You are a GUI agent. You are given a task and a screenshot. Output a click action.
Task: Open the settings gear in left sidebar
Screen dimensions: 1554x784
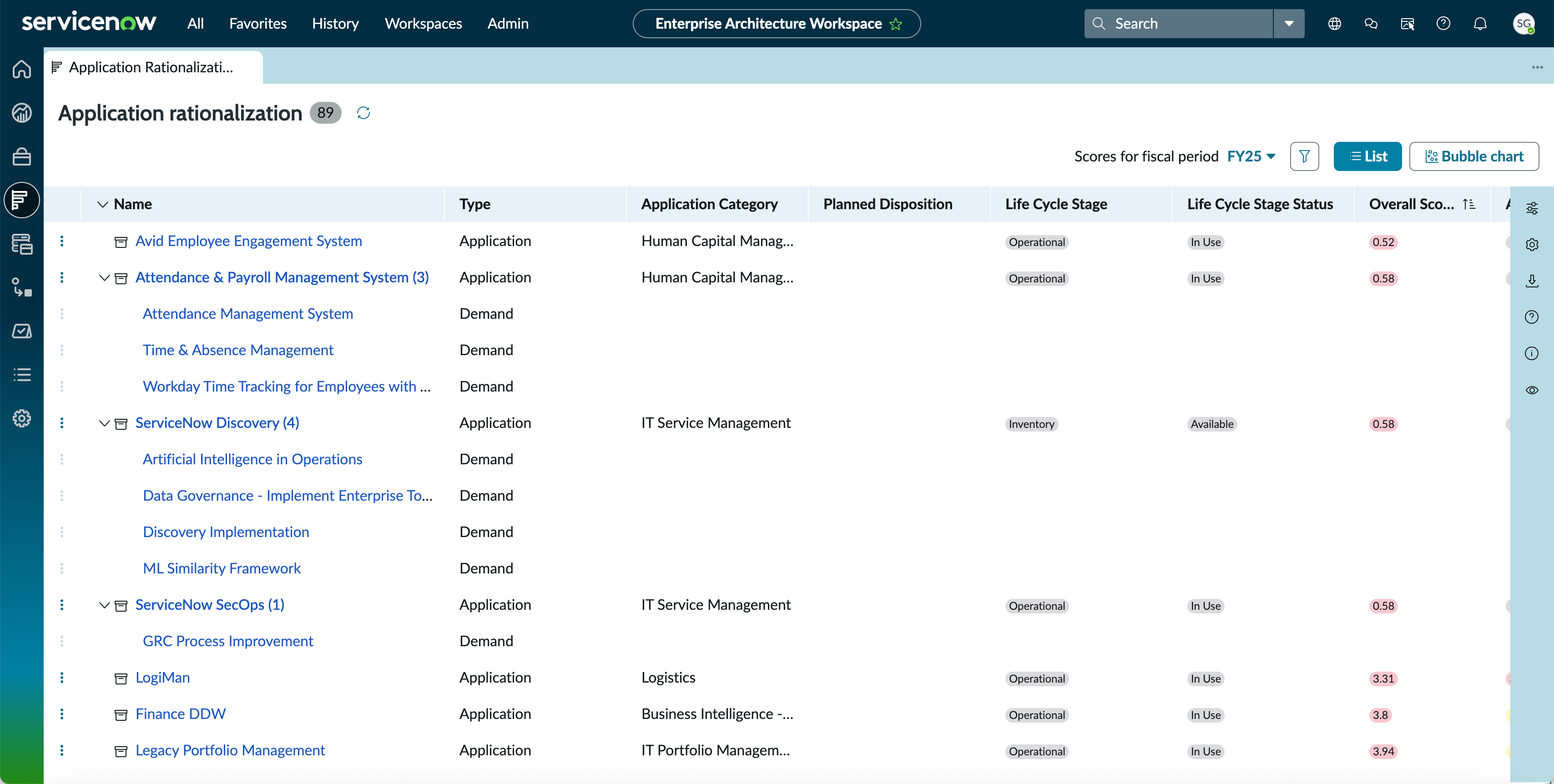(22, 418)
